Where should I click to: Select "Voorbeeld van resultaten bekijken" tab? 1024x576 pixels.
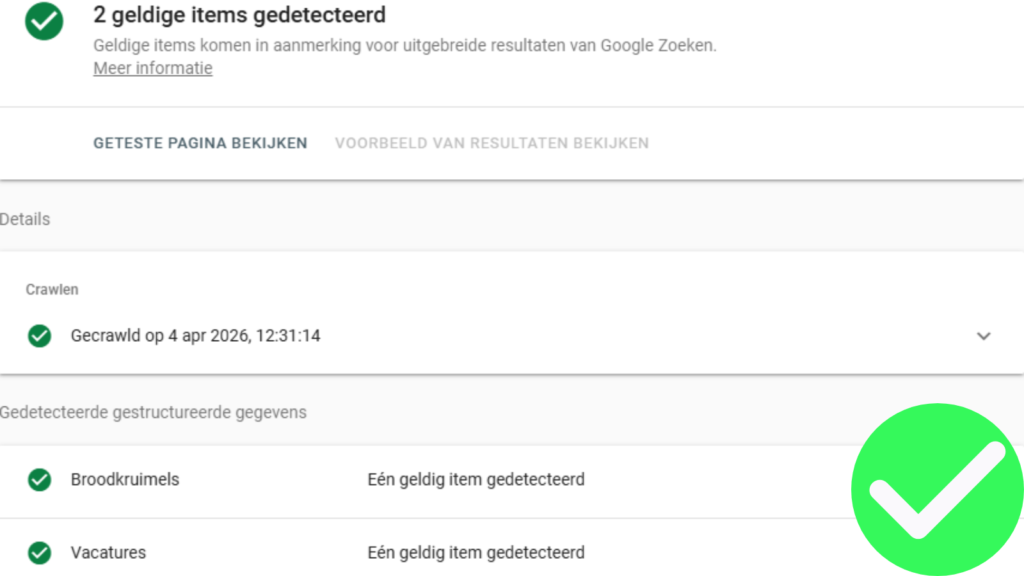point(491,143)
